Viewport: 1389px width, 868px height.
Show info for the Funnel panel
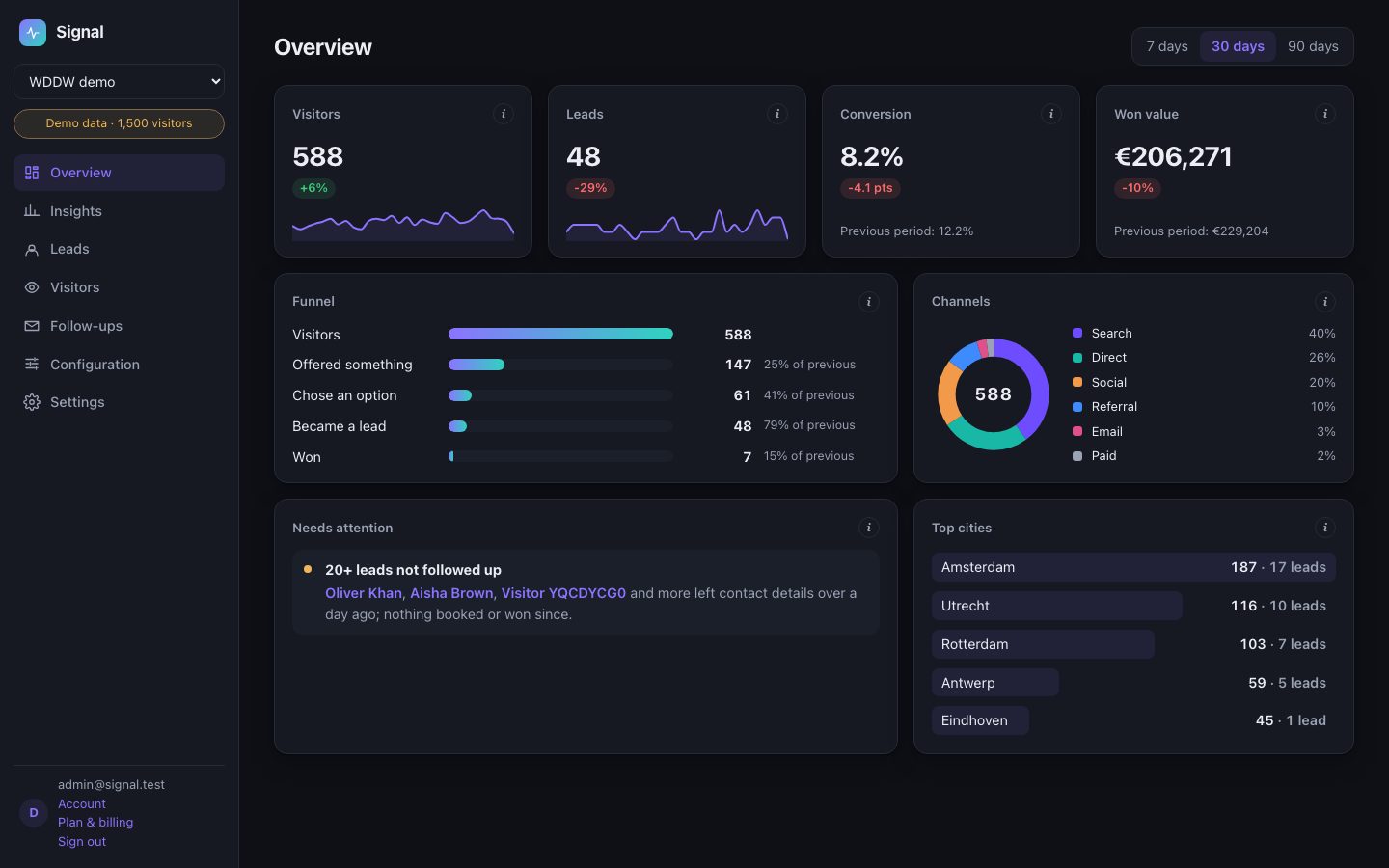869,302
